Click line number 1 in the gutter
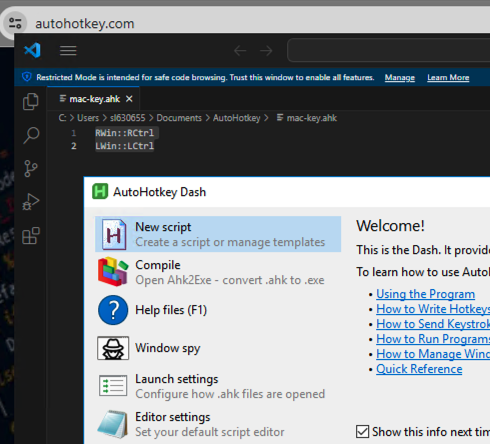Screen dimensions: 490x444 [x=74, y=133]
